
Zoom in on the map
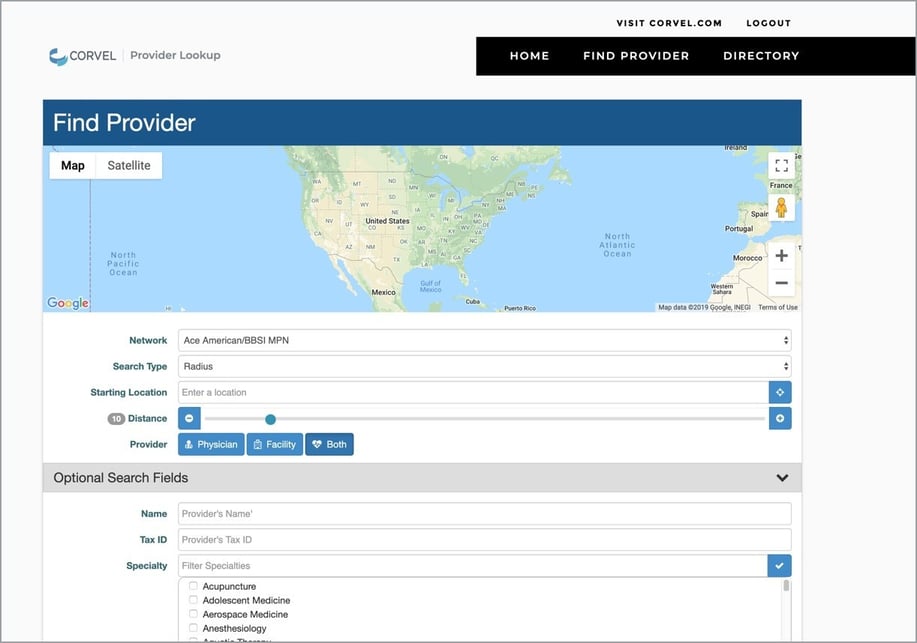point(781,256)
